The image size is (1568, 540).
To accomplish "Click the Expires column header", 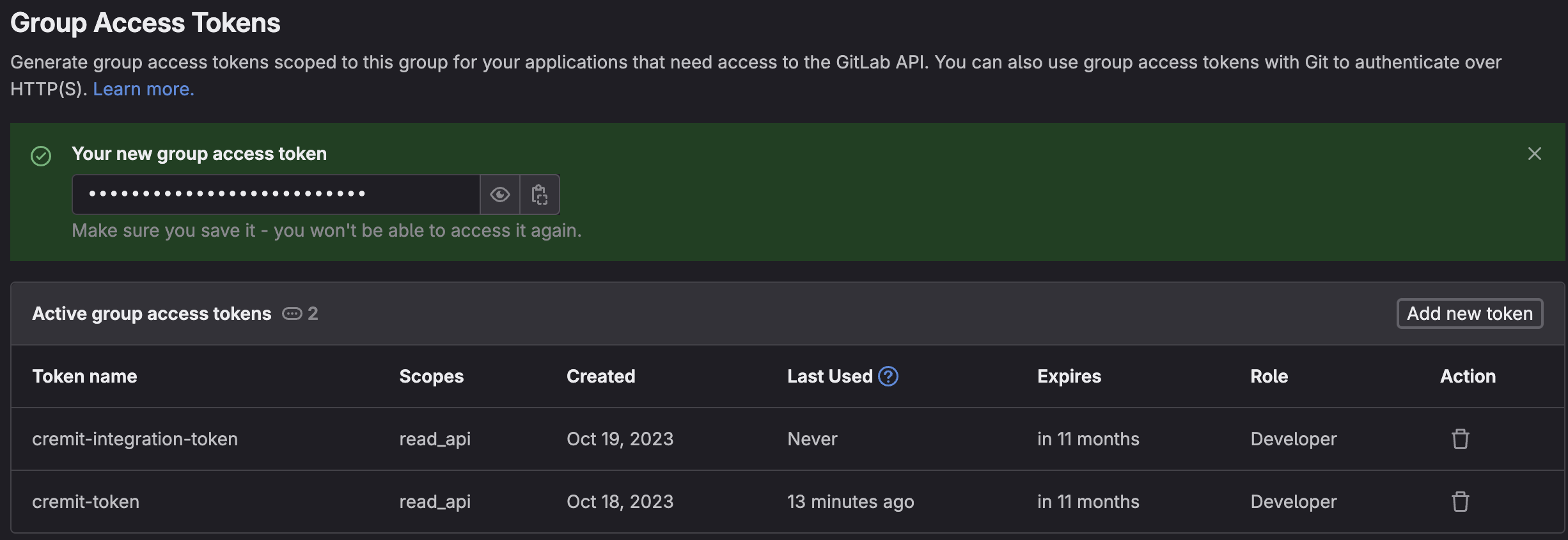I will [x=1069, y=377].
